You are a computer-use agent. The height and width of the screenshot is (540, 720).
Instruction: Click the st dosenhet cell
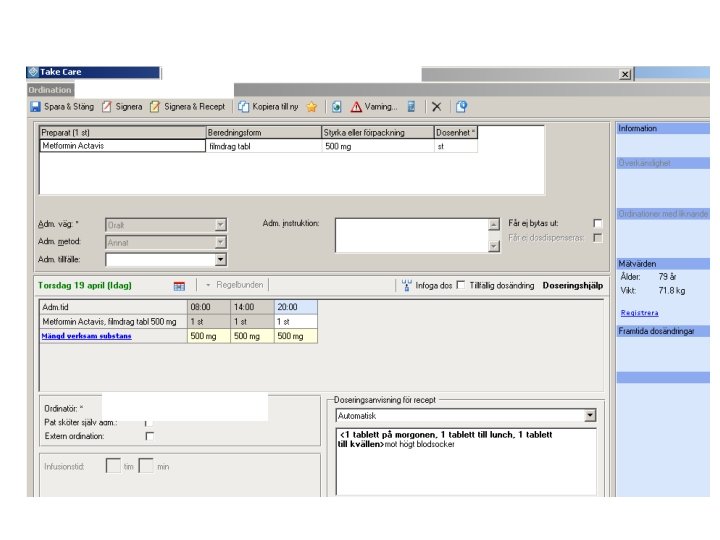(x=456, y=146)
